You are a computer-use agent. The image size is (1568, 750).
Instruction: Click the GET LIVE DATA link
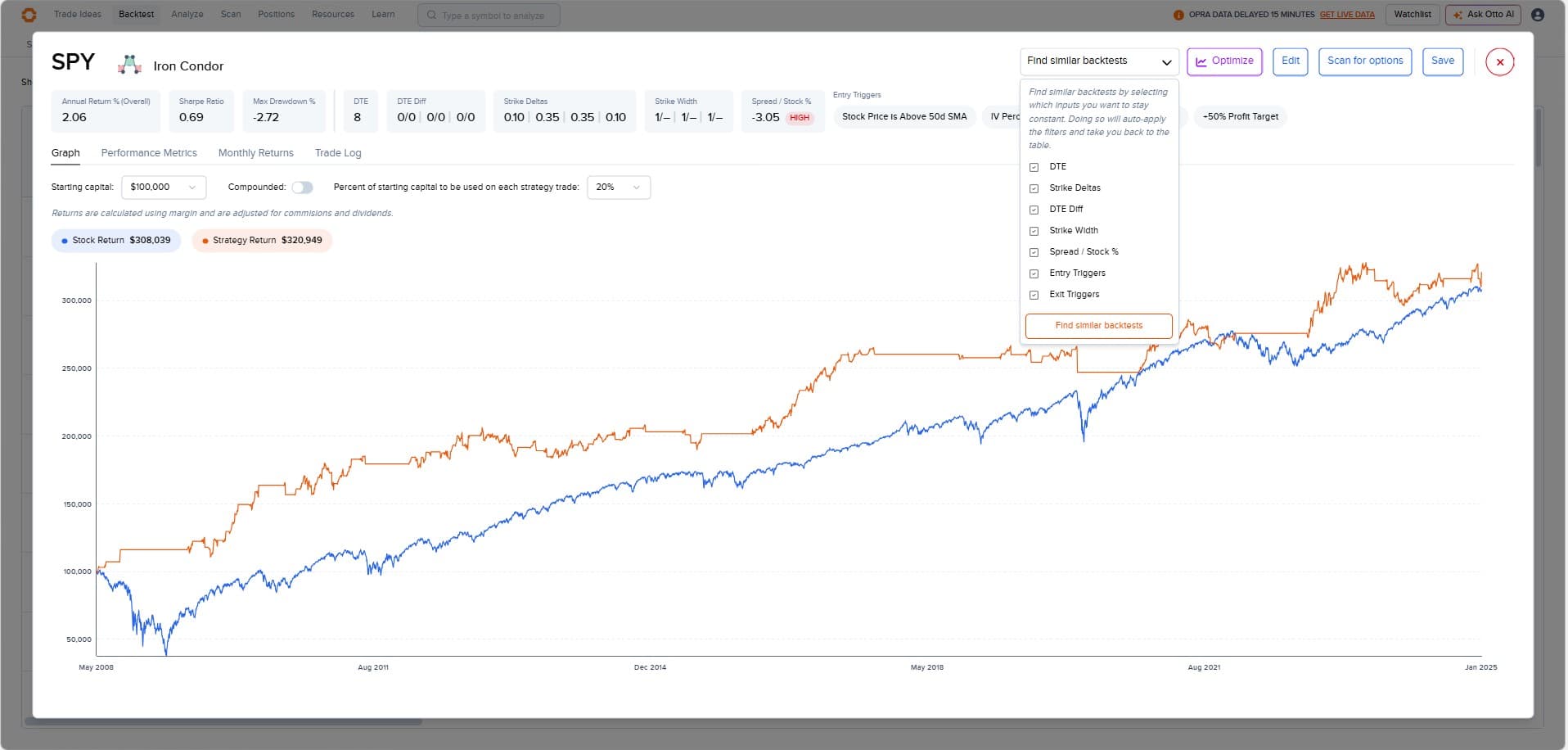pyautogui.click(x=1346, y=15)
